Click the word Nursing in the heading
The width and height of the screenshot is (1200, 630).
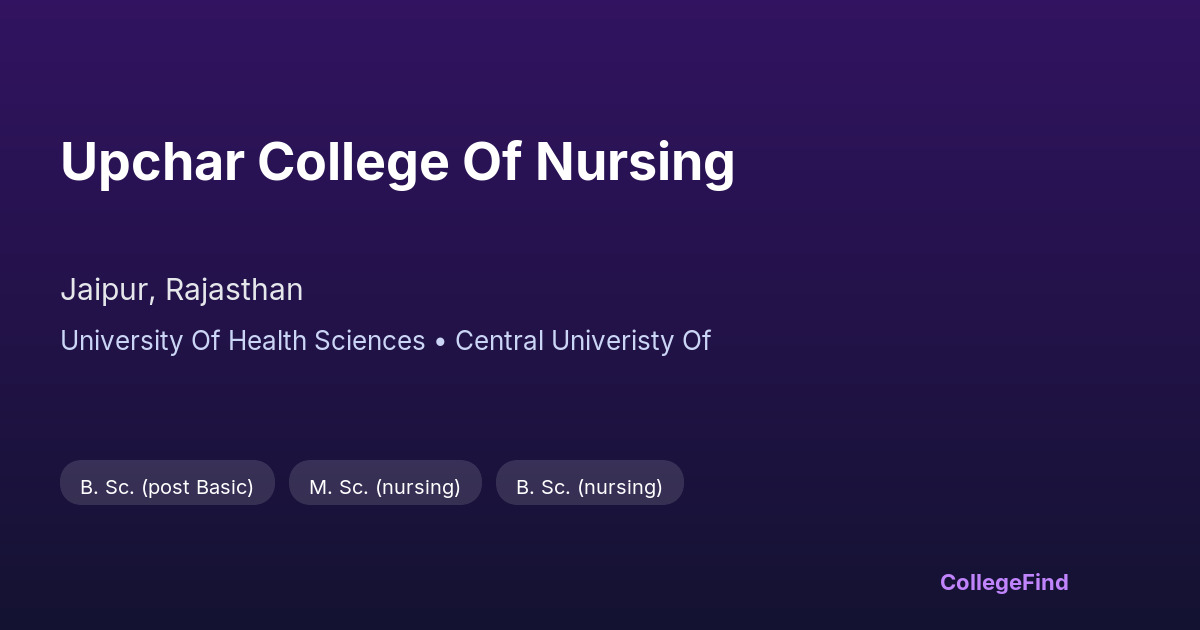click(x=635, y=162)
